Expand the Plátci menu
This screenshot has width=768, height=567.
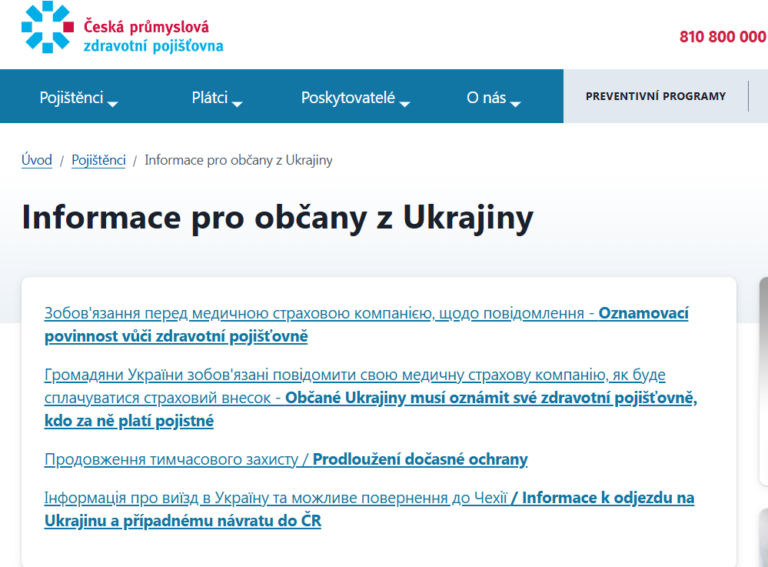[x=217, y=97]
